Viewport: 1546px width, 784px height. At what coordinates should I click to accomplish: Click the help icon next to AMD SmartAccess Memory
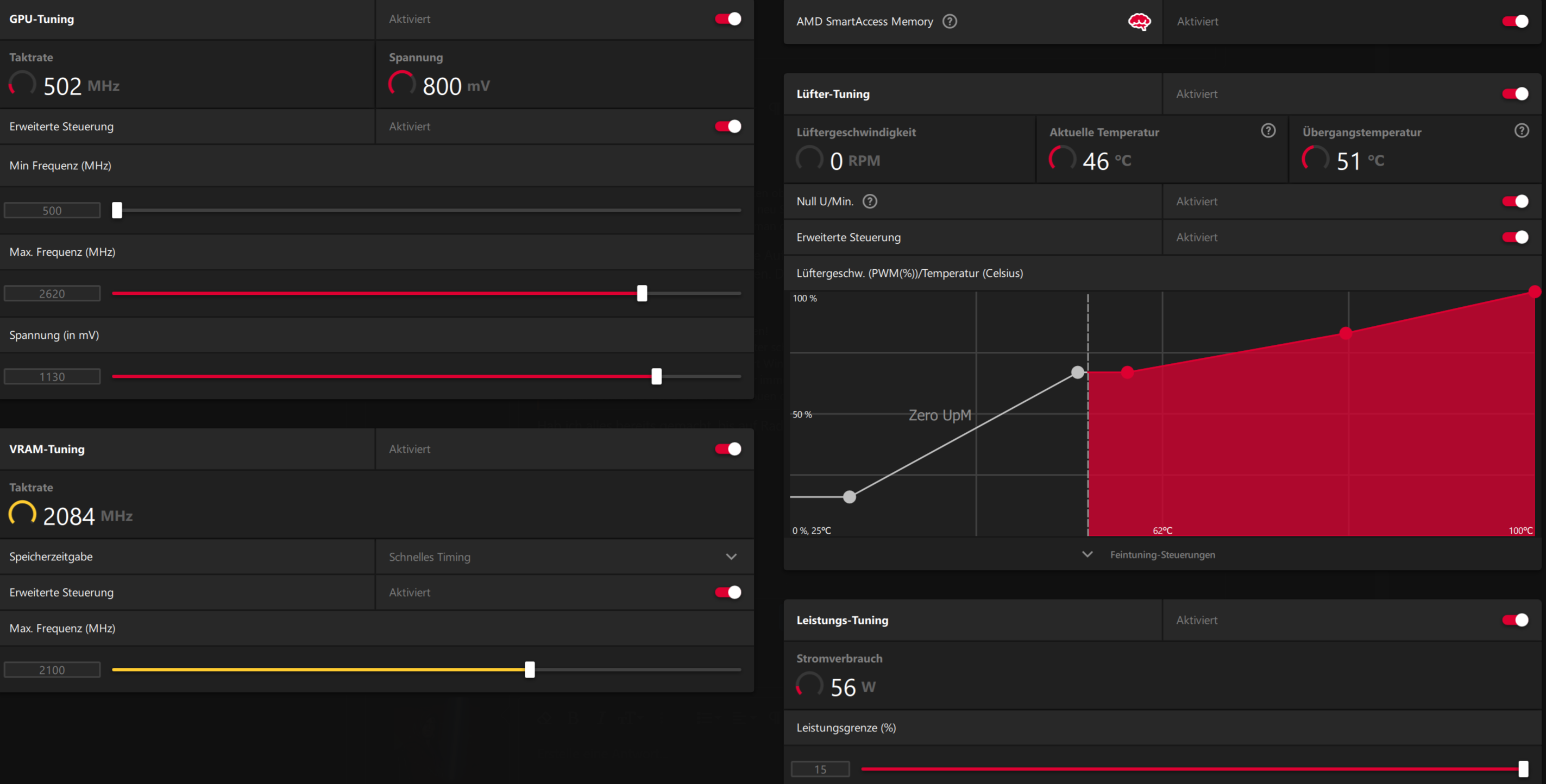point(950,22)
